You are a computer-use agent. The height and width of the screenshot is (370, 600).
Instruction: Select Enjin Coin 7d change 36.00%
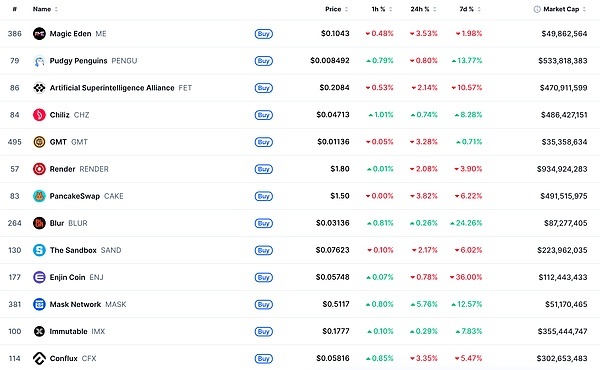466,277
